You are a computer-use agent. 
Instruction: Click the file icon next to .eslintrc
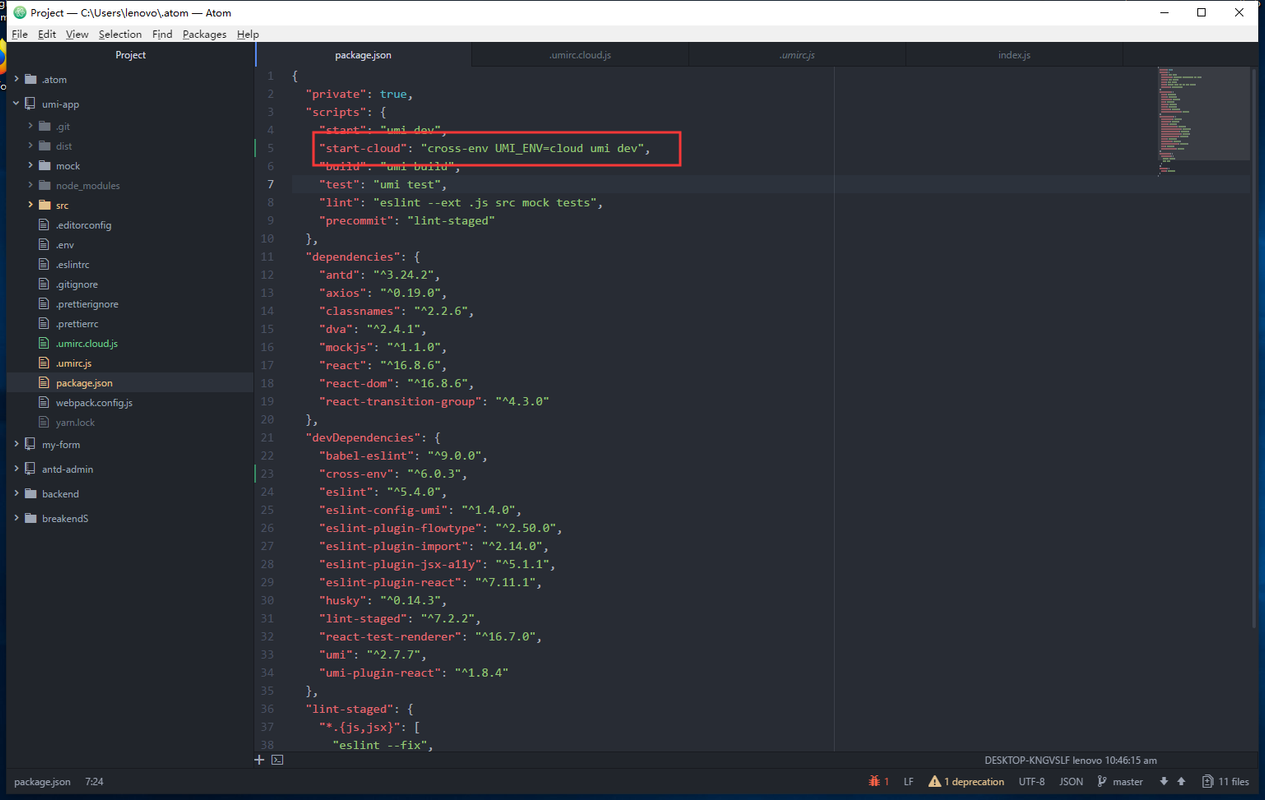coord(44,264)
